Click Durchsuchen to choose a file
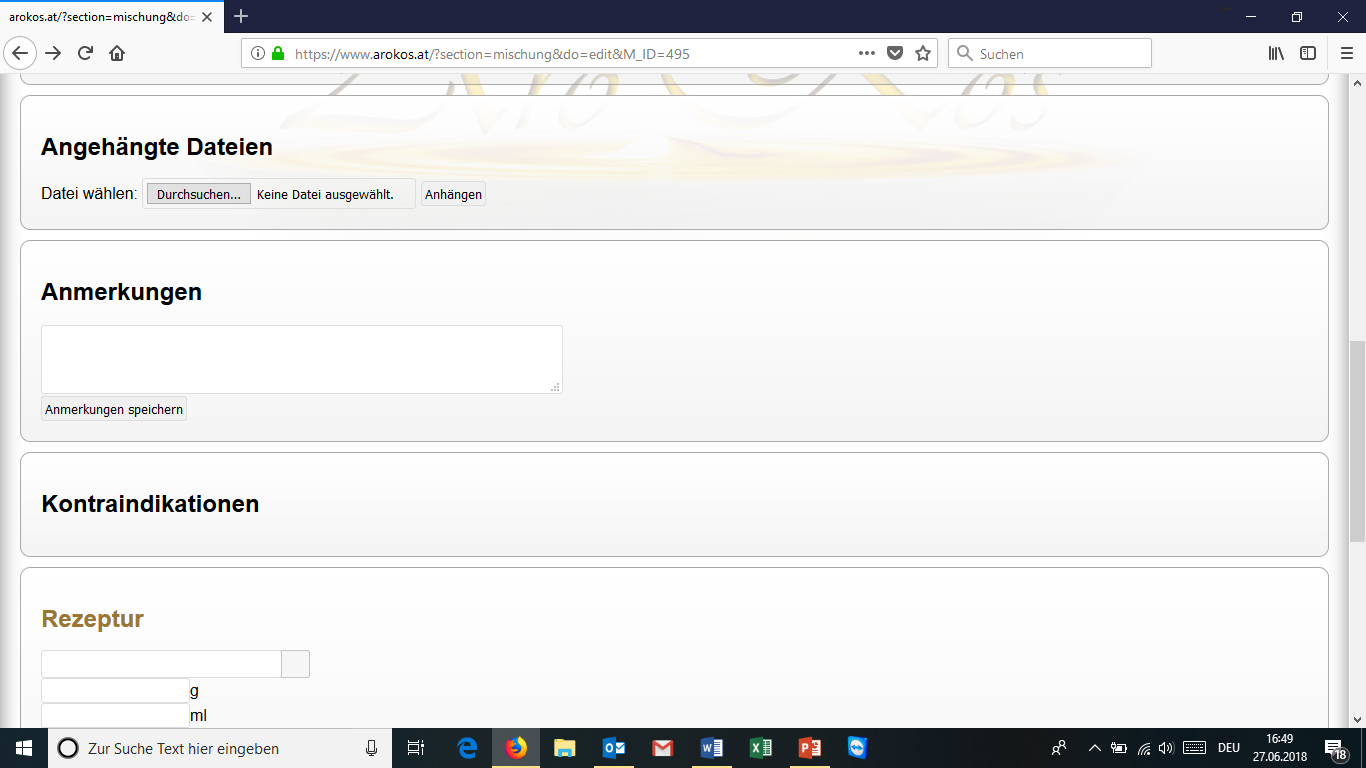 pyautogui.click(x=199, y=194)
